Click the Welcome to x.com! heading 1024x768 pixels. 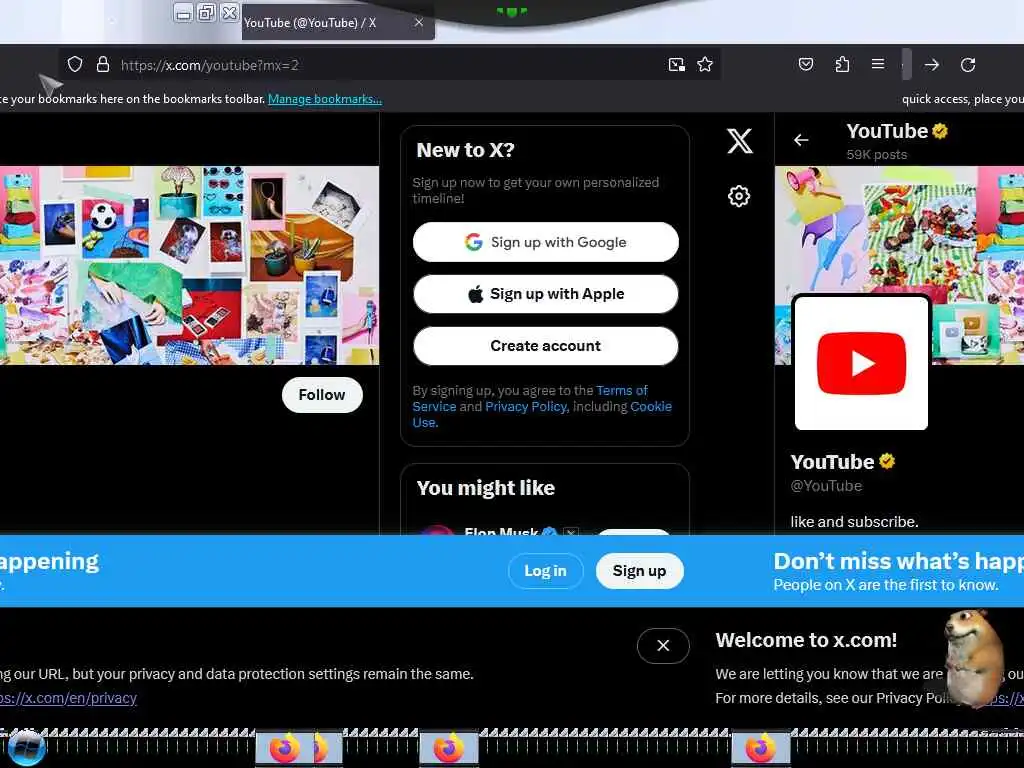click(806, 640)
